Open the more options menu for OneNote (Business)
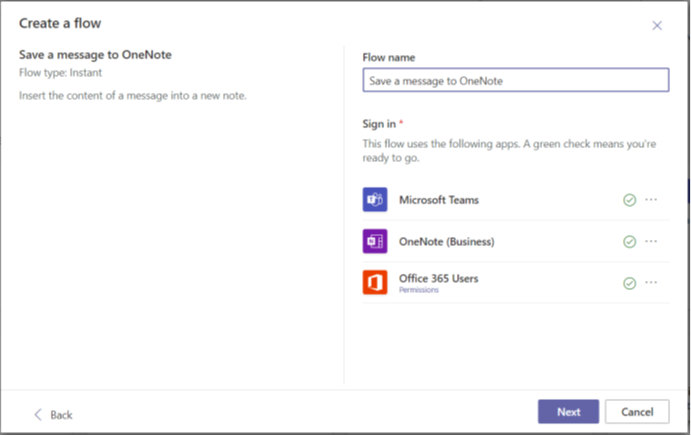 point(651,241)
